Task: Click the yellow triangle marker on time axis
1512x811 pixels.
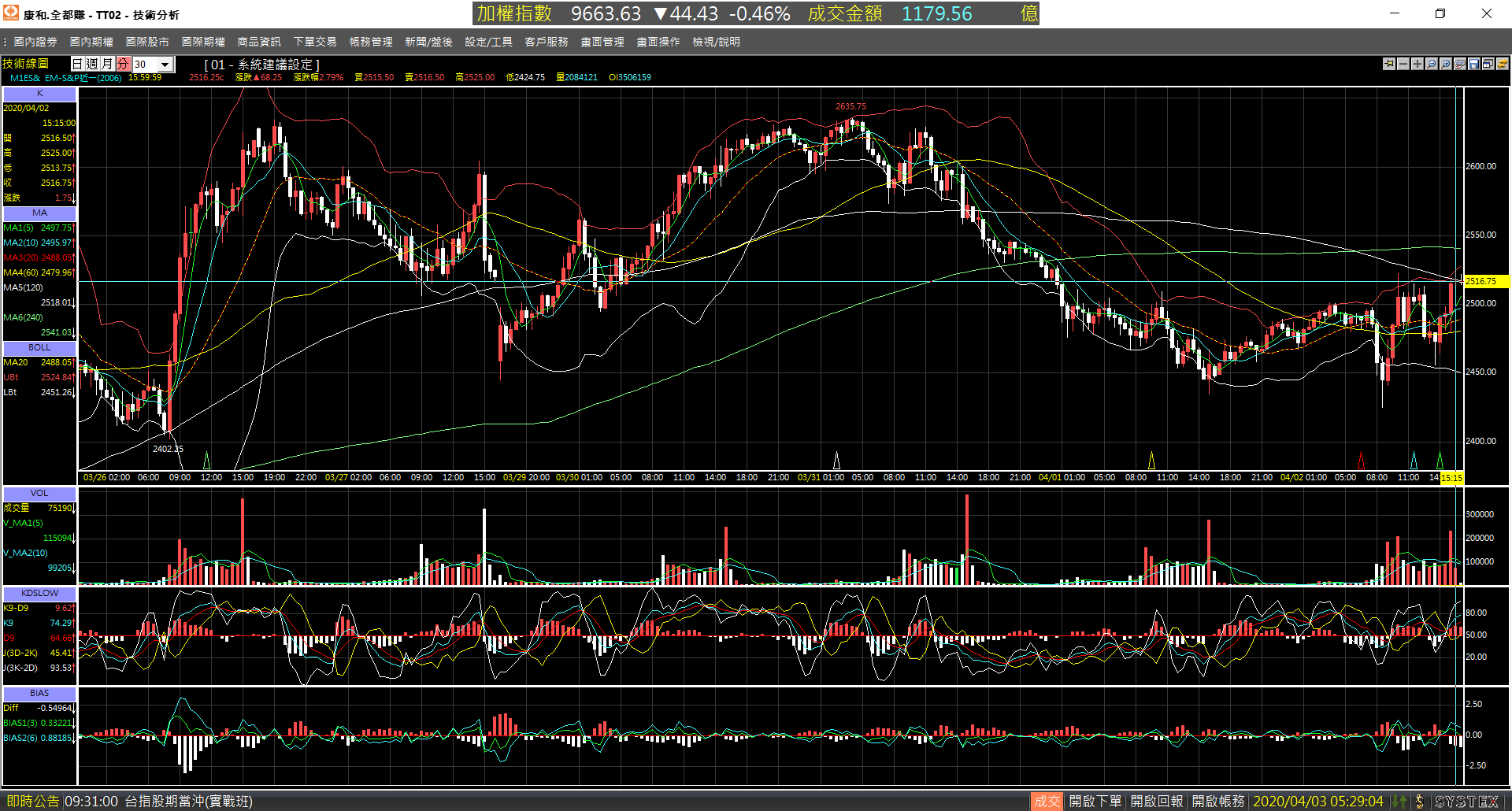Action: (x=1151, y=460)
